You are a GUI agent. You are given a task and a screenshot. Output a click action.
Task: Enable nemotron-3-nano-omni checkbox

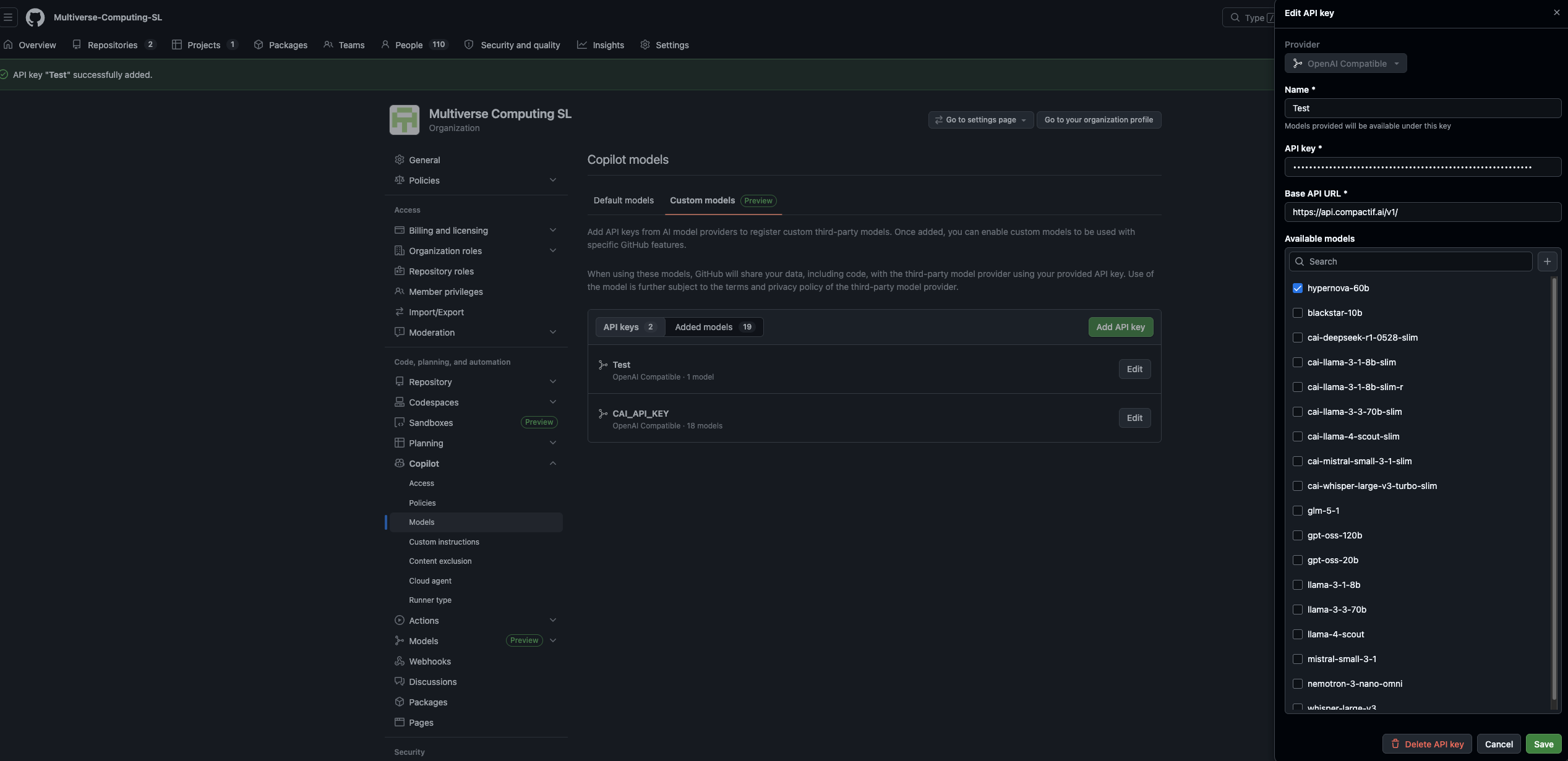(x=1298, y=684)
